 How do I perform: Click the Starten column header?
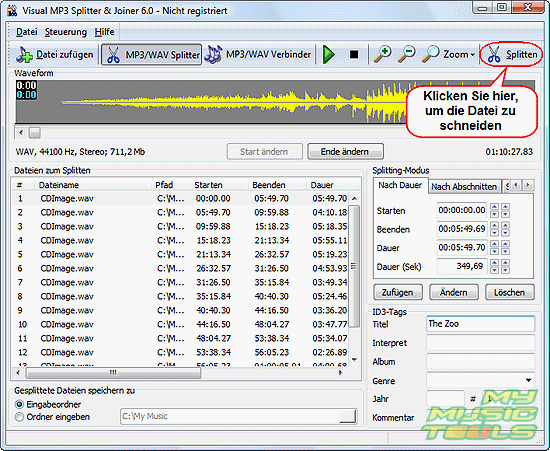219,185
